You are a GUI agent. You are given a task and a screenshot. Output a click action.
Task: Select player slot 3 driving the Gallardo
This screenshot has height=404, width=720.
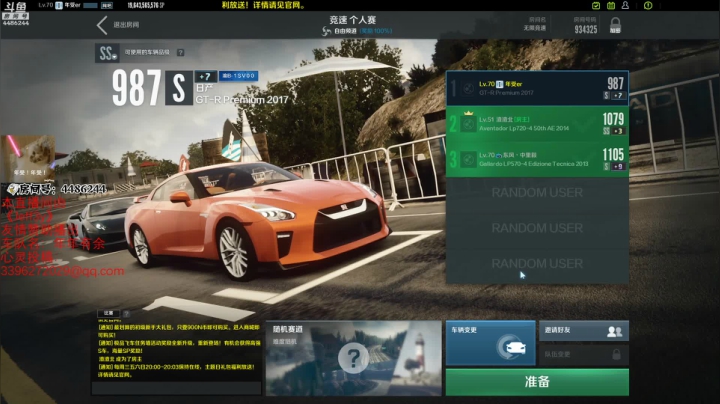(x=537, y=159)
